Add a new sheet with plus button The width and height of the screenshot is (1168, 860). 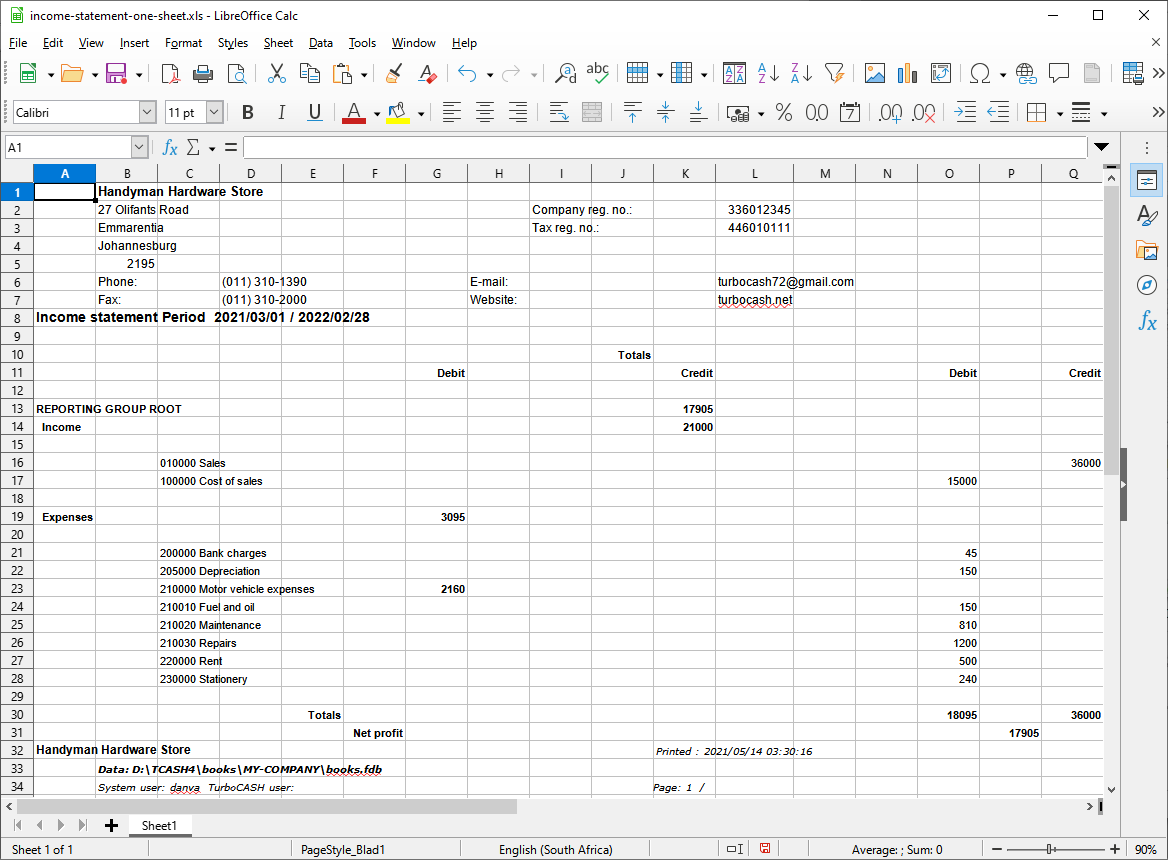click(x=111, y=826)
